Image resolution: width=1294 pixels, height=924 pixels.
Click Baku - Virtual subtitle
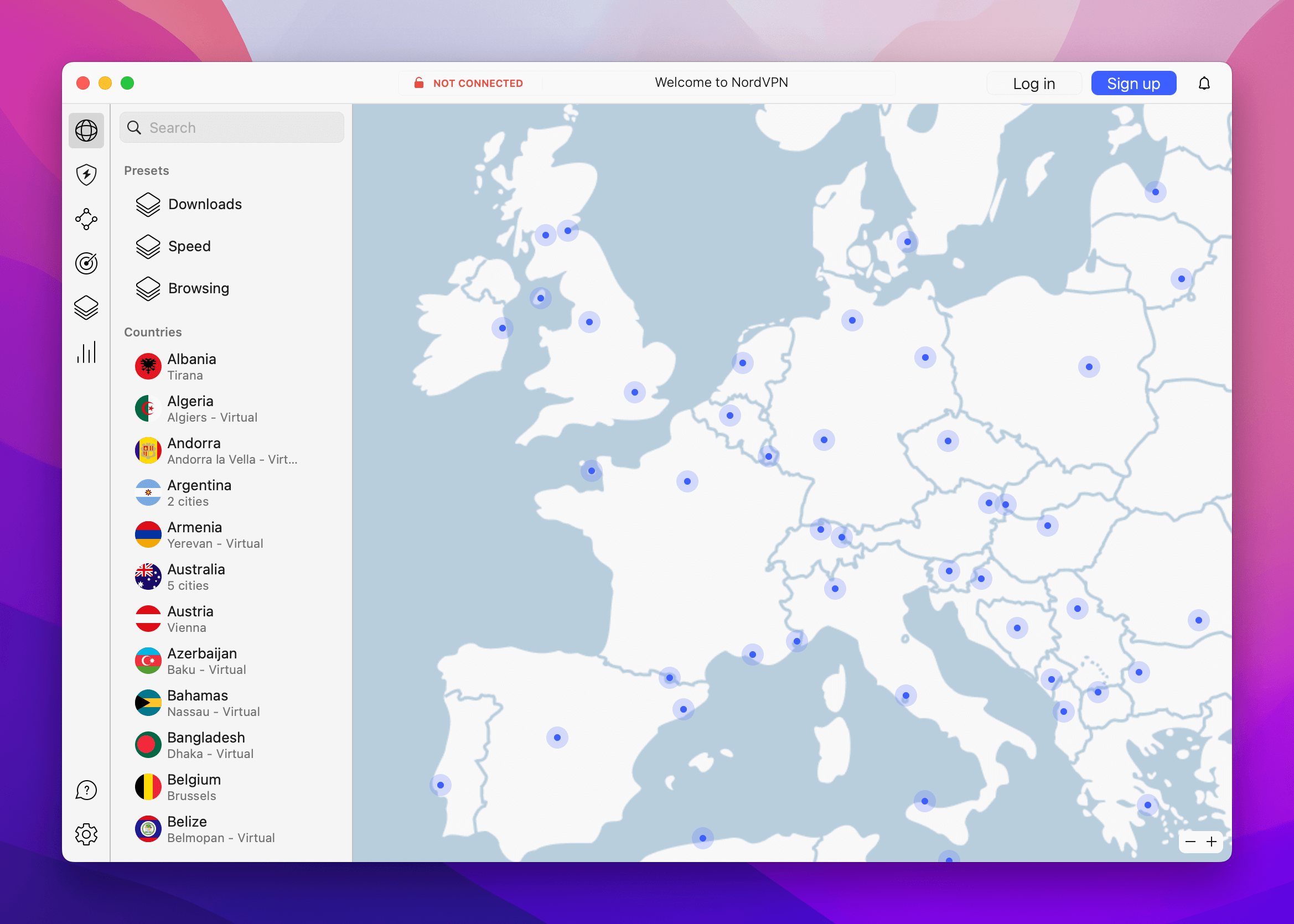pyautogui.click(x=206, y=670)
